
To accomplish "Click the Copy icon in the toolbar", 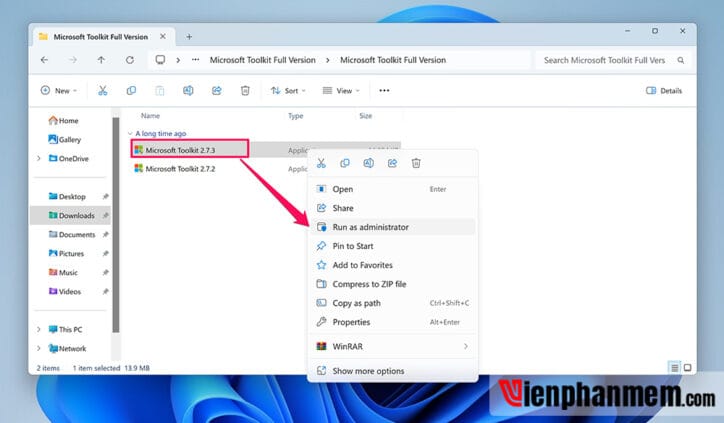I will [131, 91].
